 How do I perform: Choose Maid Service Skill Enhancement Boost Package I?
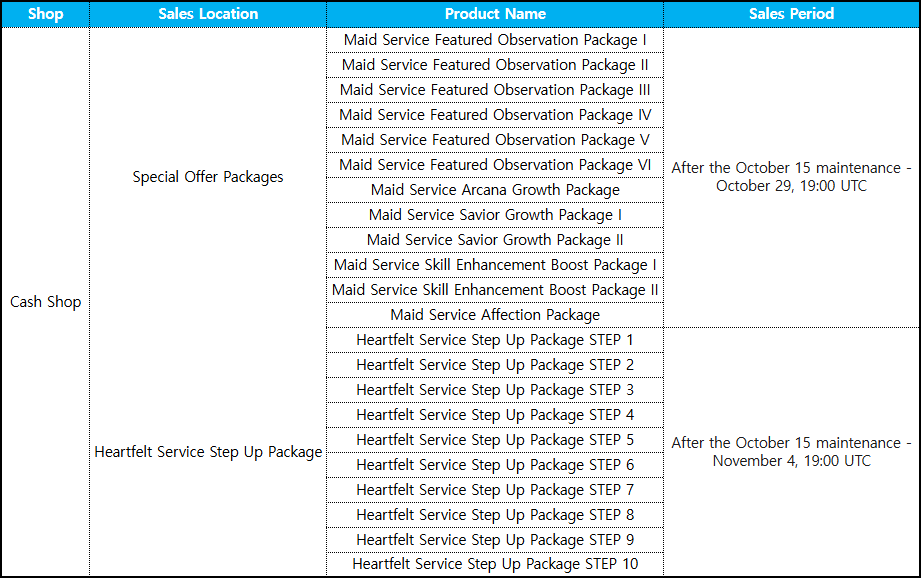[495, 265]
